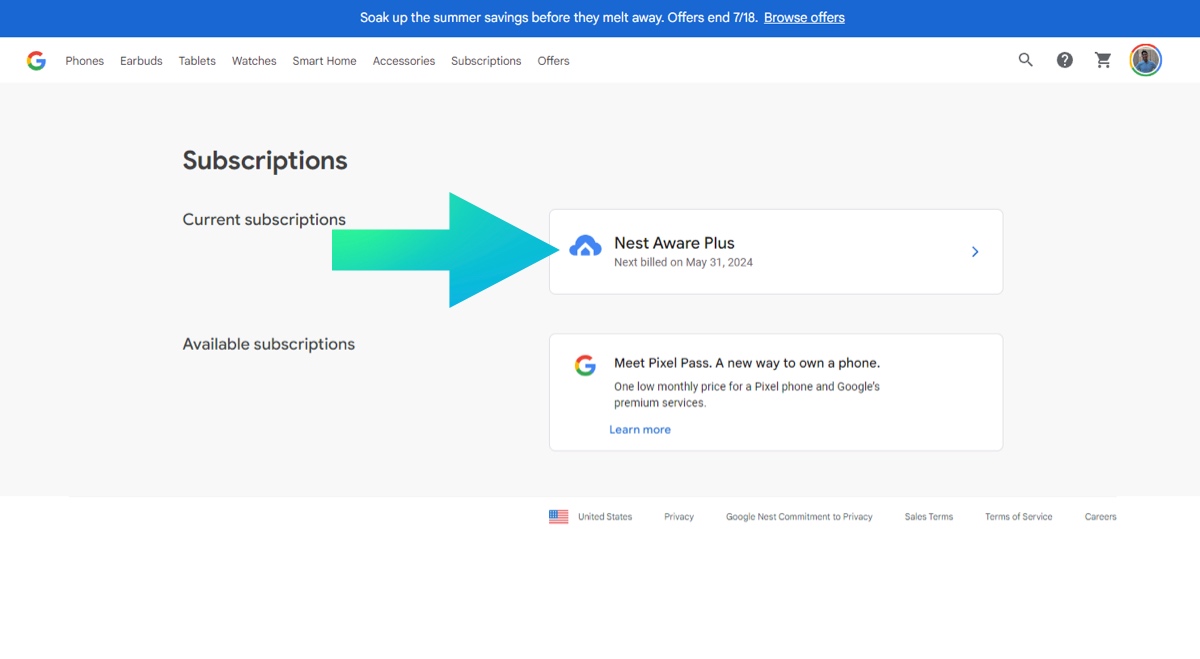Click the Nest Aware cloud home icon
The width and height of the screenshot is (1200, 659).
pyautogui.click(x=585, y=246)
